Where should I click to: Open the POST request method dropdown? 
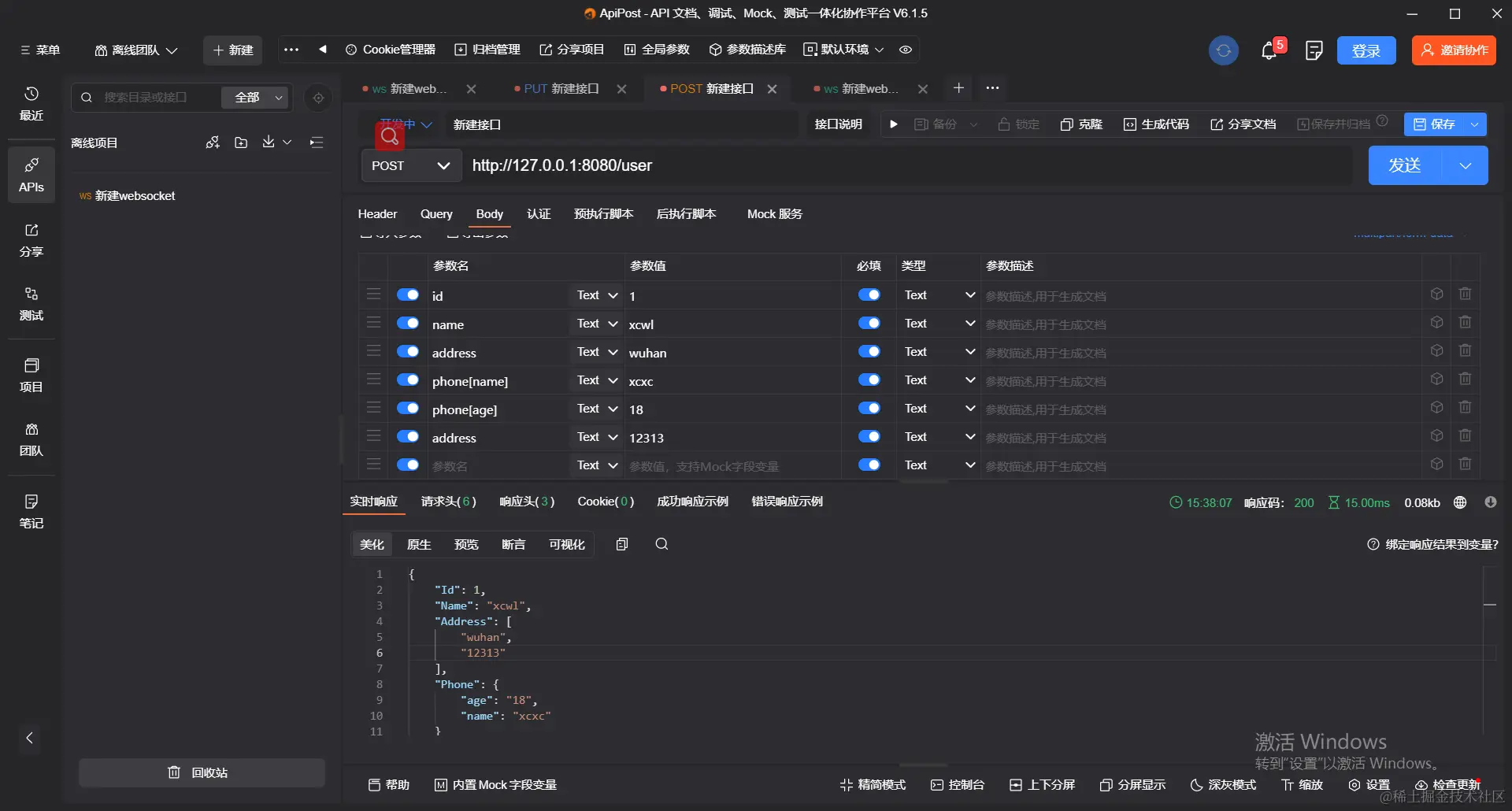[x=411, y=165]
